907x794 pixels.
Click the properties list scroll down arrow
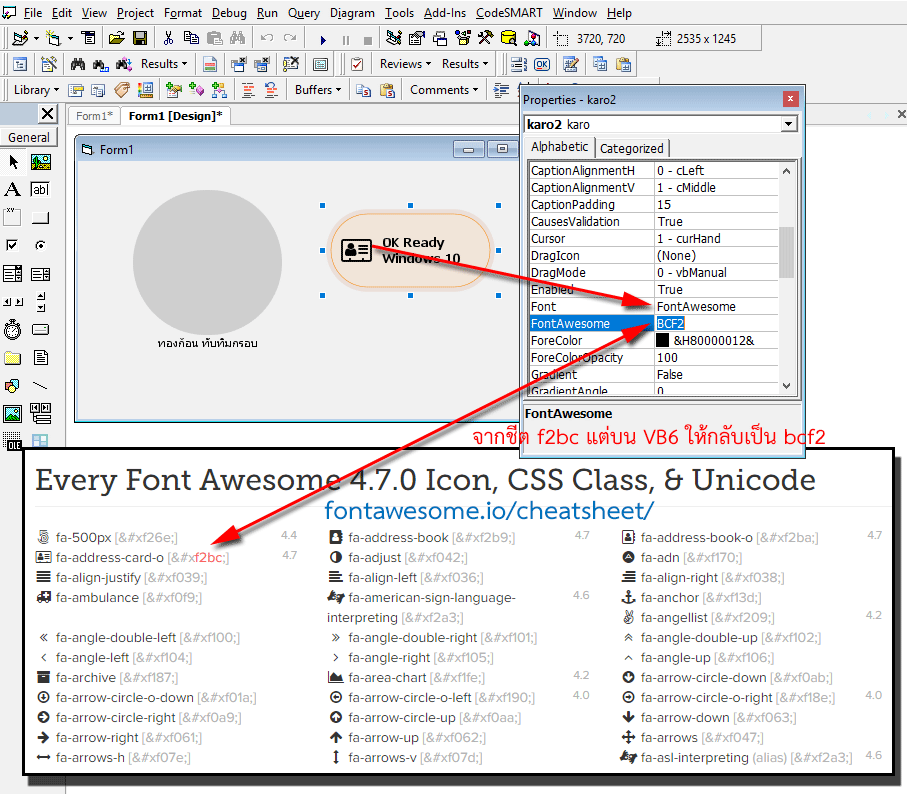[786, 386]
